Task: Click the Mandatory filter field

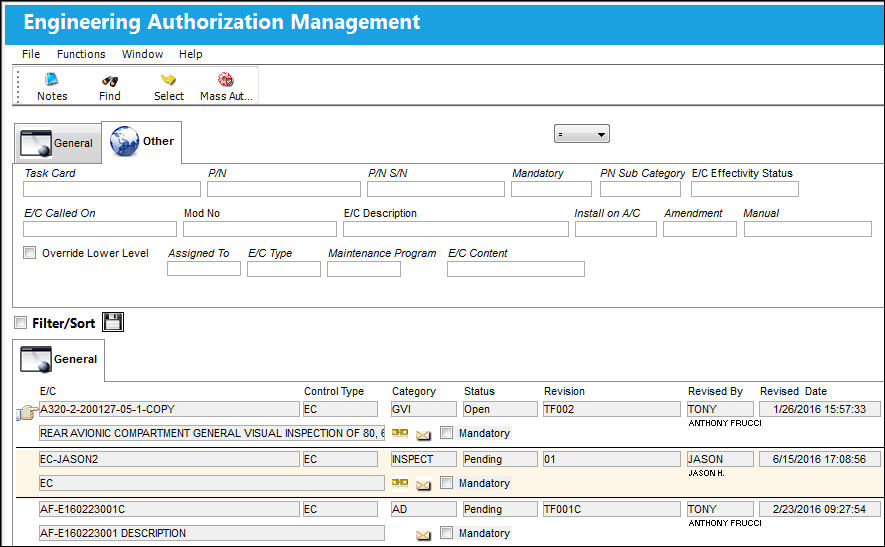Action: (x=551, y=189)
